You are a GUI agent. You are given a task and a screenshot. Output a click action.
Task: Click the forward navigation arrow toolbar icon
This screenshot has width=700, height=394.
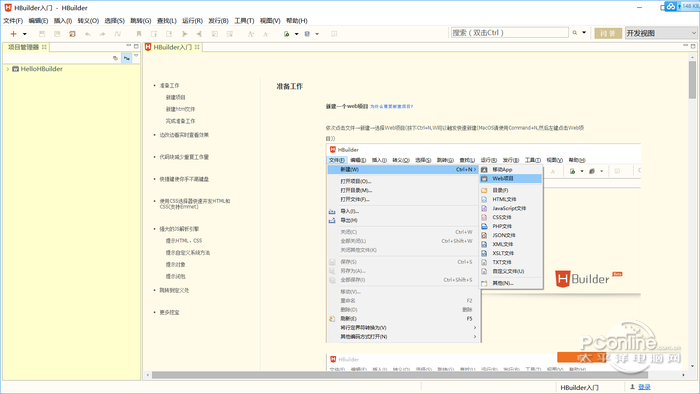184,34
